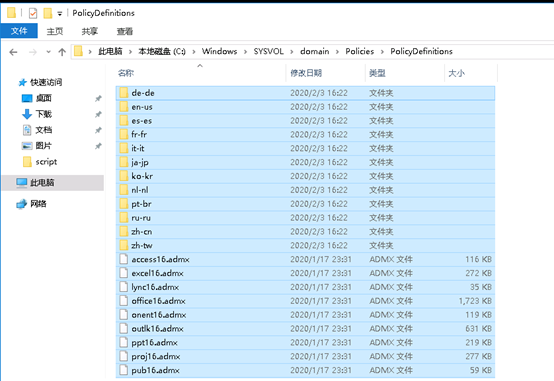Select the file named proj16.admx

(x=156, y=356)
